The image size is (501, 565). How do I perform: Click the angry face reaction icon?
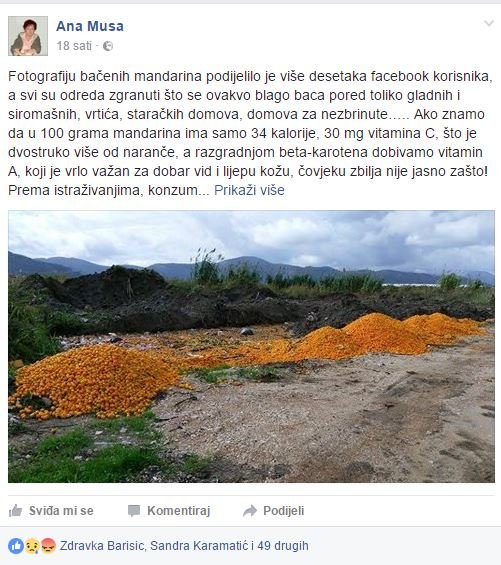click(x=48, y=546)
